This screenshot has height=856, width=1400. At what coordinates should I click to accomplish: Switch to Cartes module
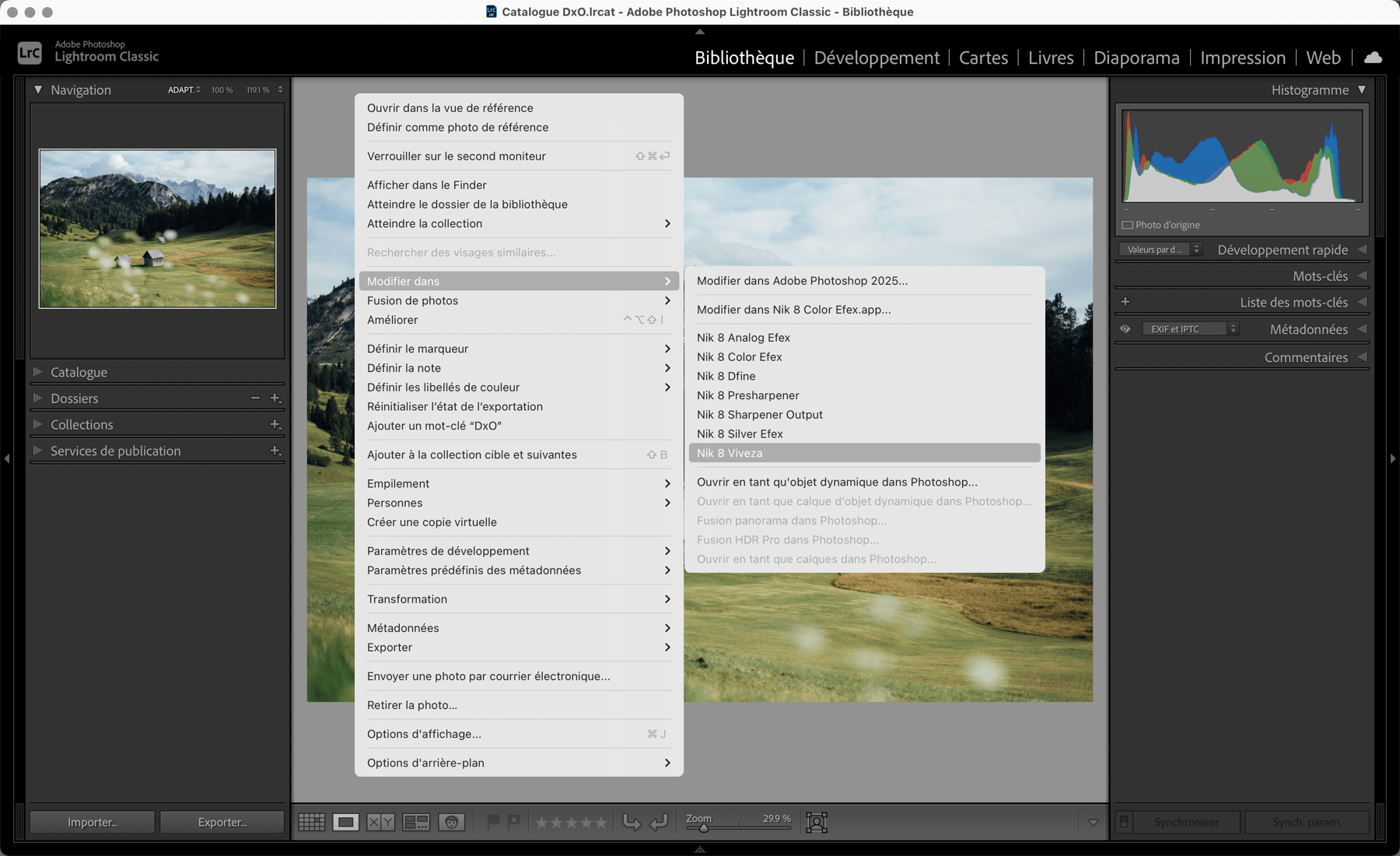pos(983,58)
